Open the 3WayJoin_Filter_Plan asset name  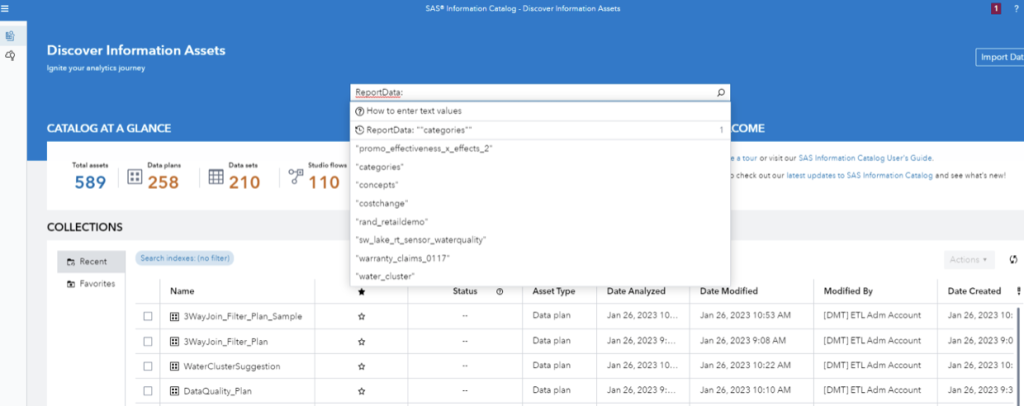[x=226, y=341]
